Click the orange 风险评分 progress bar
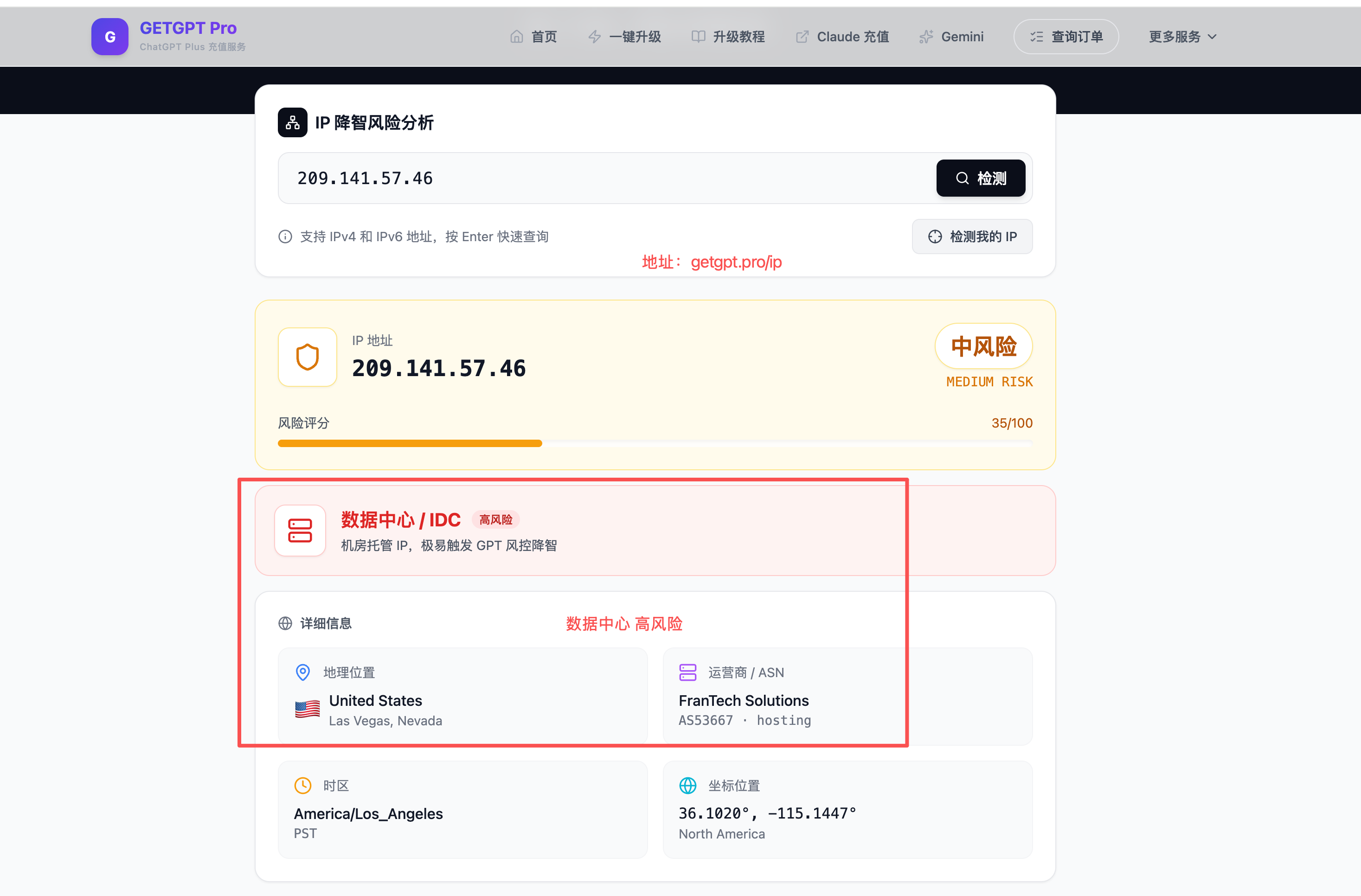Screen dimensions: 1361x896 click(x=410, y=444)
